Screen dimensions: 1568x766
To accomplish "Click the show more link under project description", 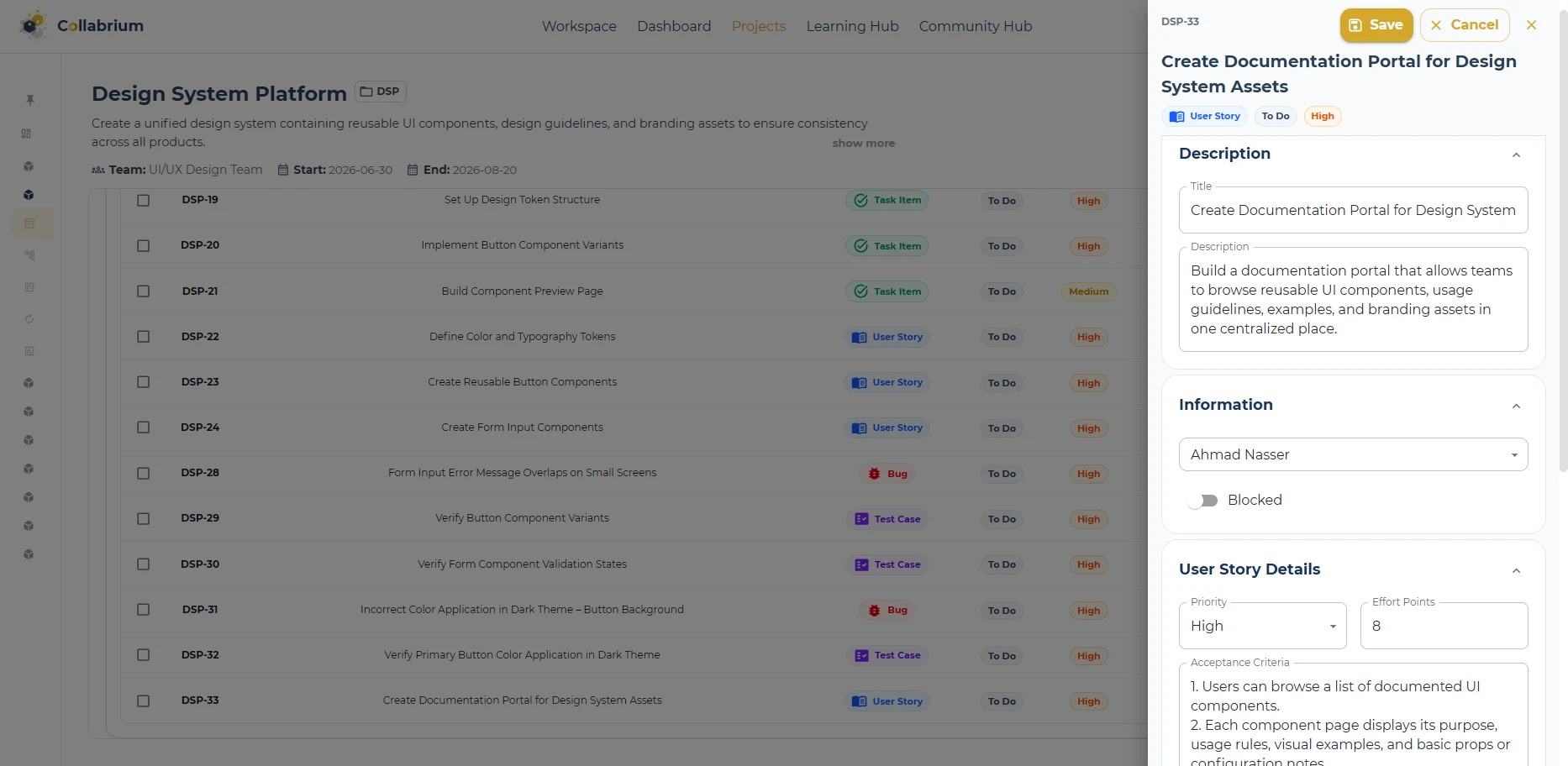I will pyautogui.click(x=864, y=143).
